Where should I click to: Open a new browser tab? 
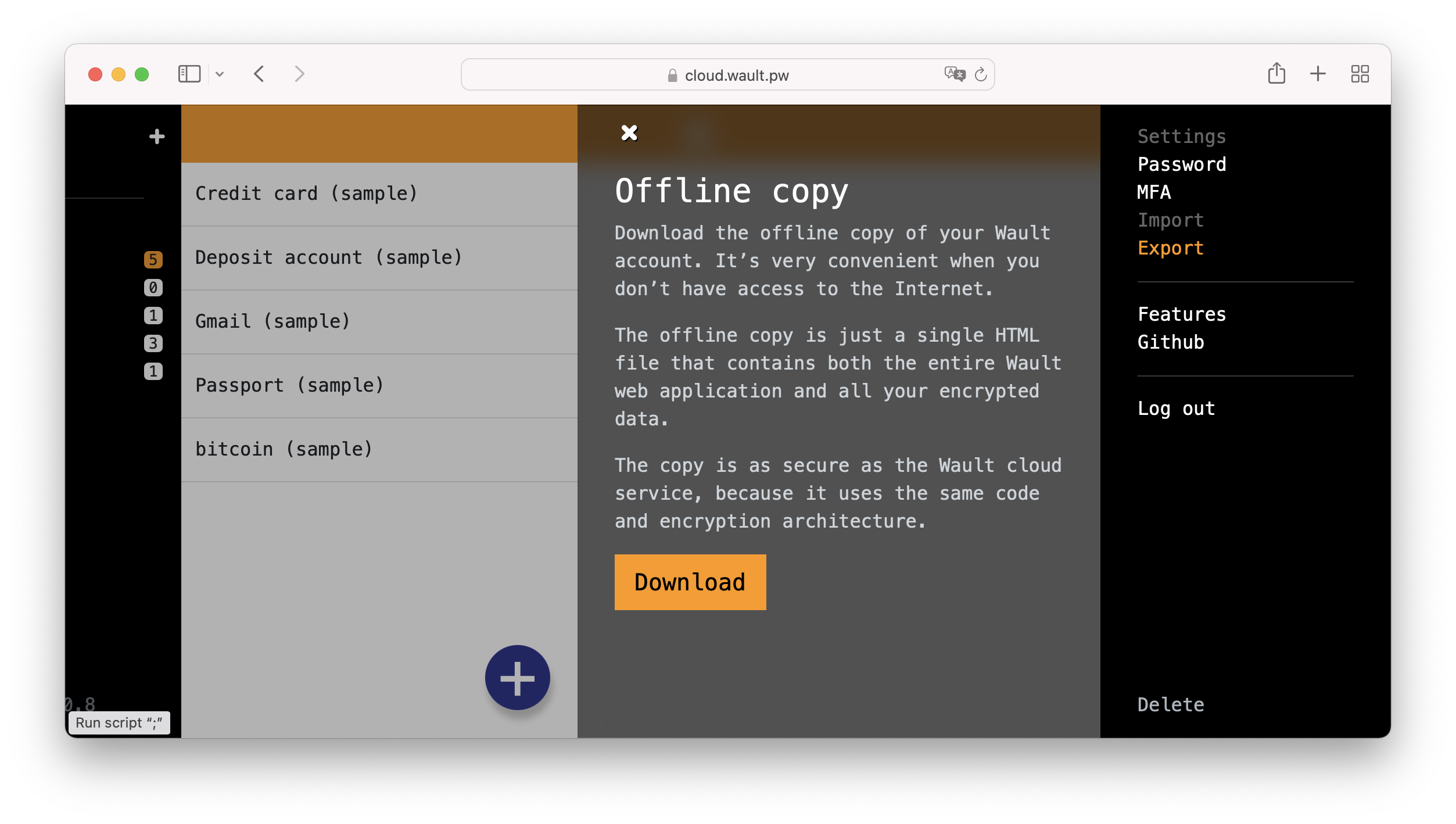[1318, 74]
